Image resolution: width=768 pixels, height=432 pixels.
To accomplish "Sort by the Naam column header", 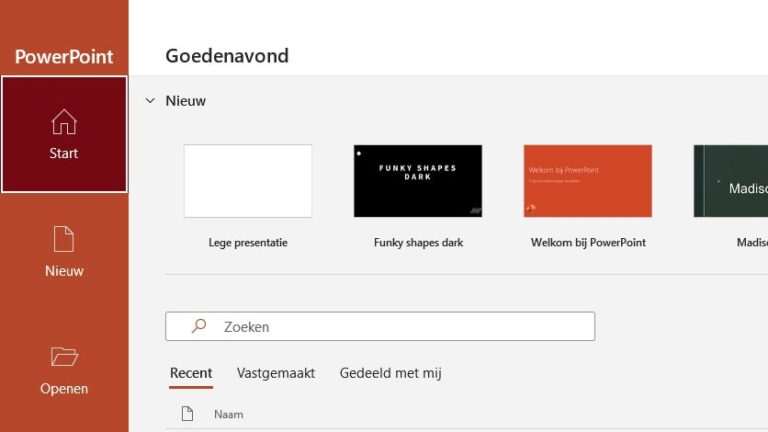I will click(x=229, y=414).
